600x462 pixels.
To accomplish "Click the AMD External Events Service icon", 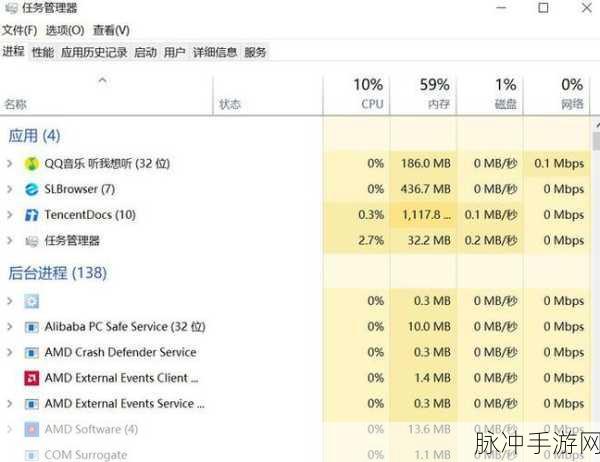I will pos(32,404).
